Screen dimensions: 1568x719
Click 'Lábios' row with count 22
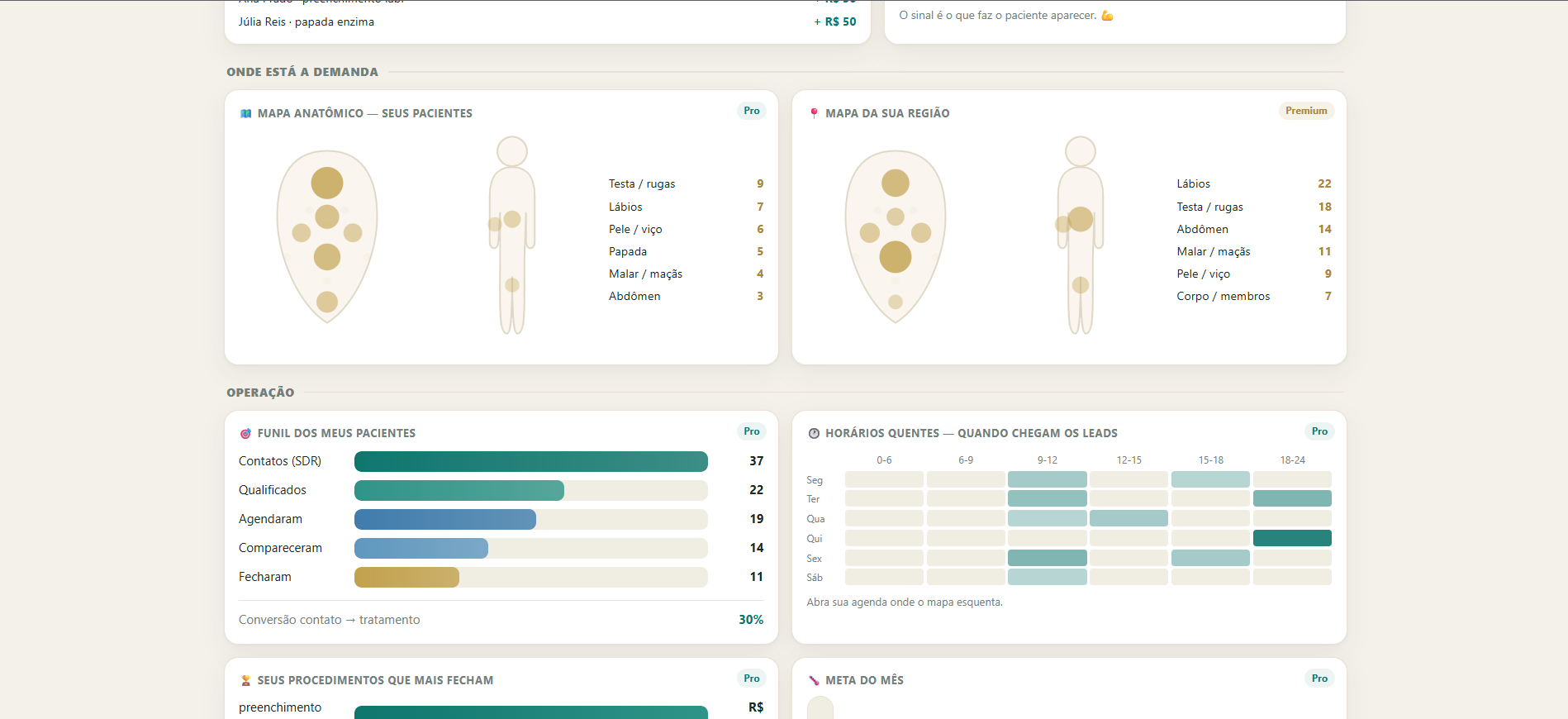click(x=1254, y=183)
